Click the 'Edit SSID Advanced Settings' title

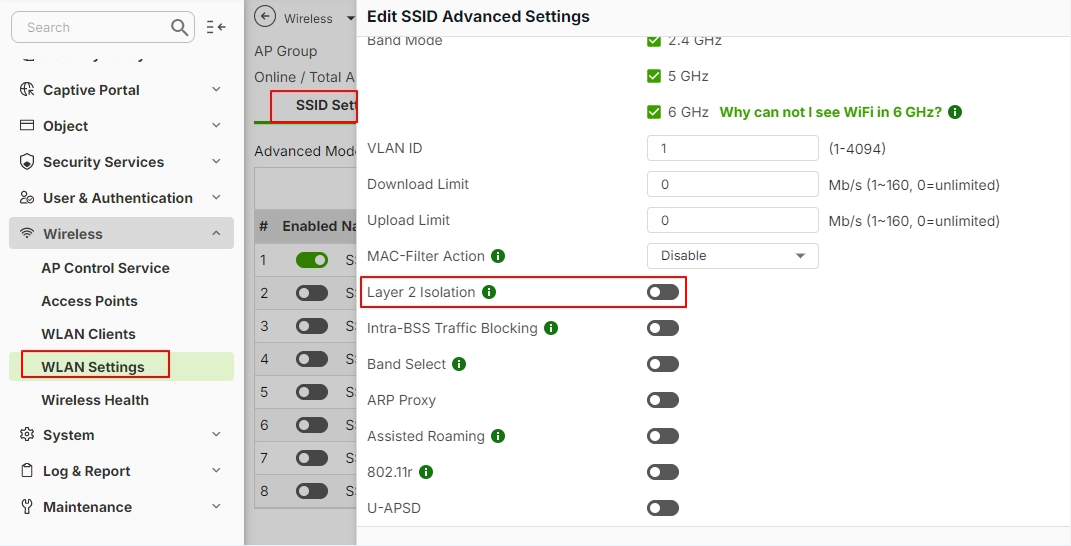478,16
